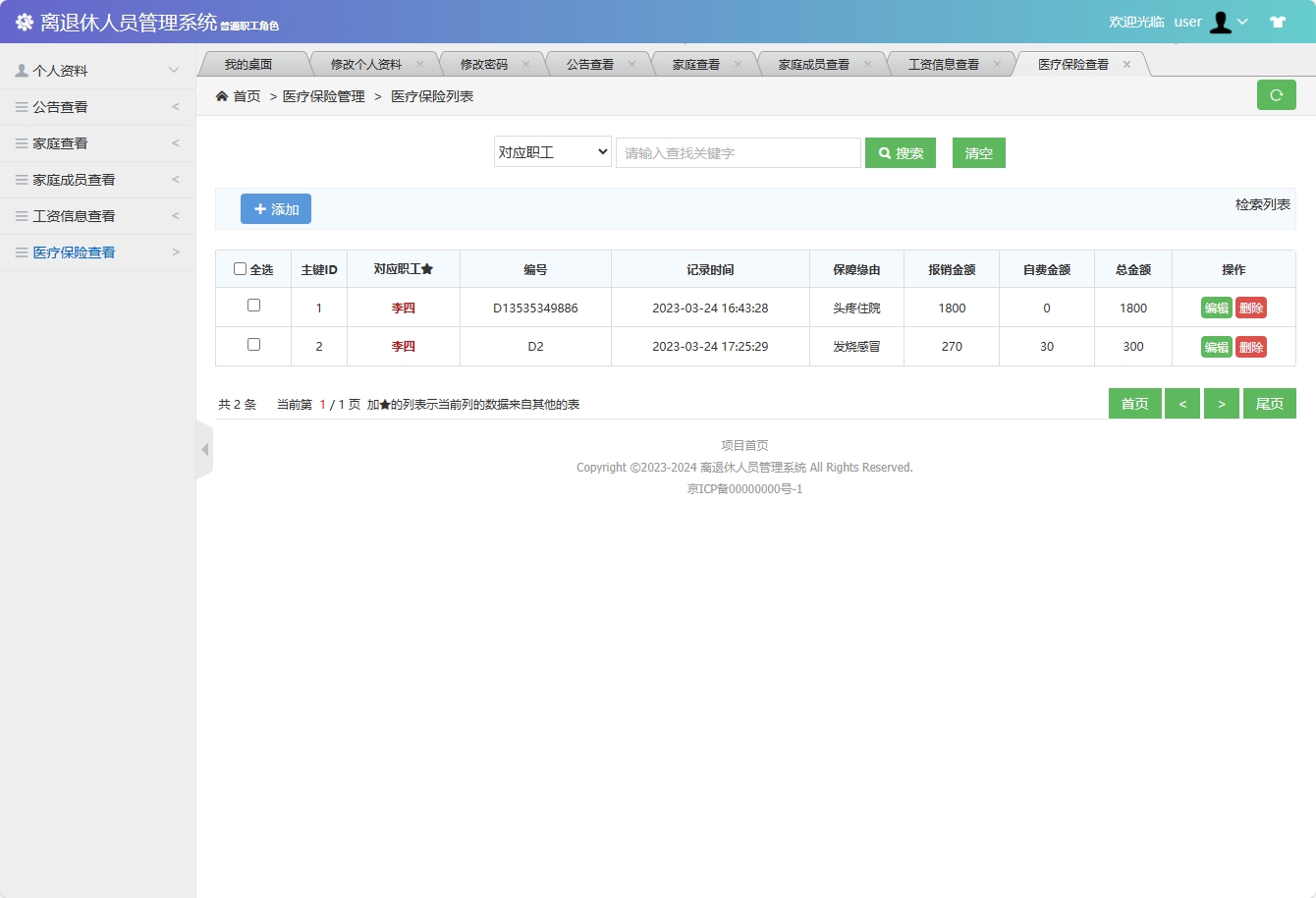Click the shirt theme icon in the top bar
Screen dimensions: 1316x898
(x=1279, y=20)
